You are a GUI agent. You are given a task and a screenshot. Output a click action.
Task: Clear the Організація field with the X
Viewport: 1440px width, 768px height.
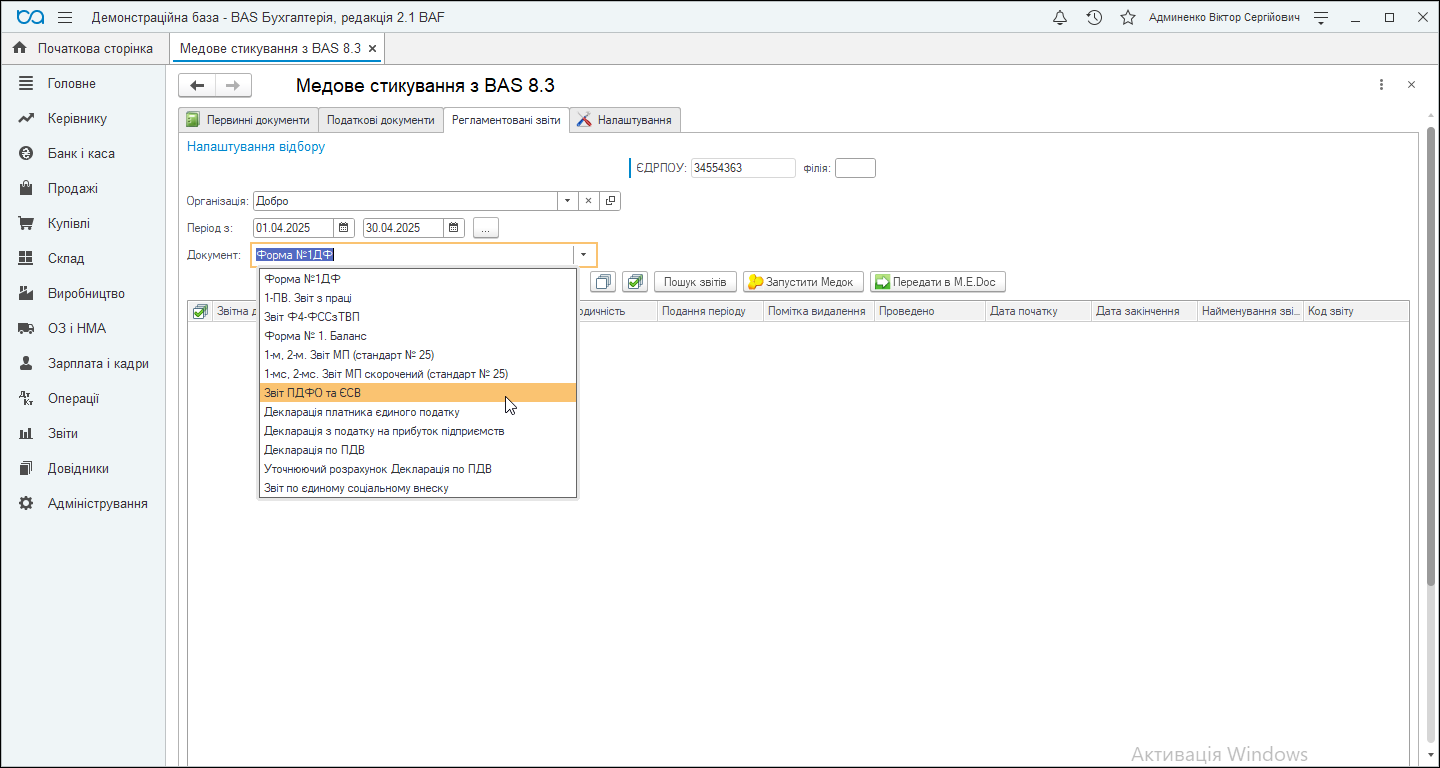point(588,201)
